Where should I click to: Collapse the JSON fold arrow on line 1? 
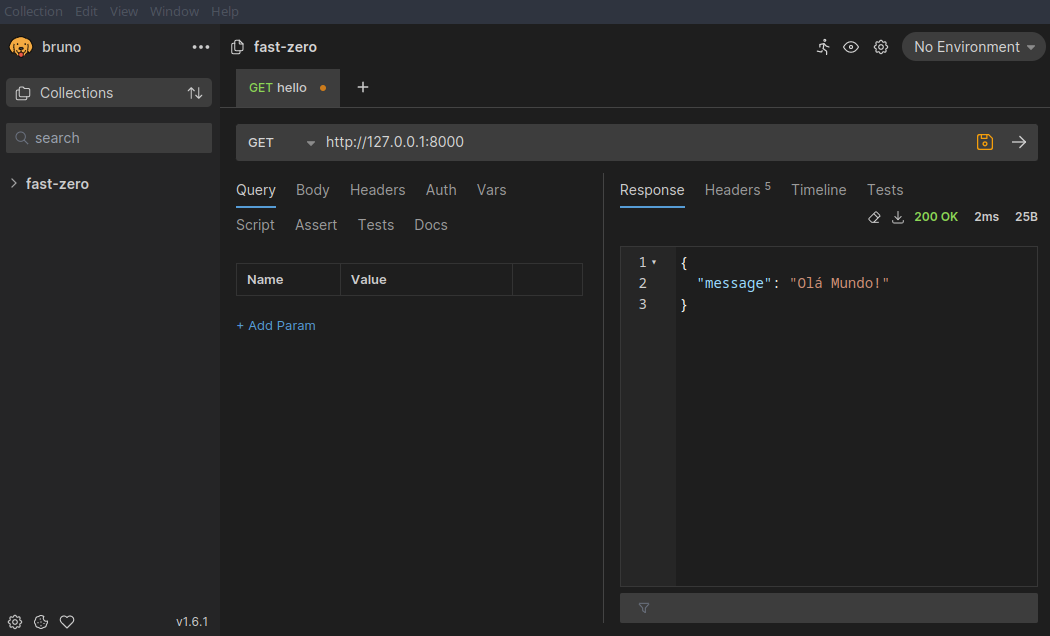(x=654, y=263)
